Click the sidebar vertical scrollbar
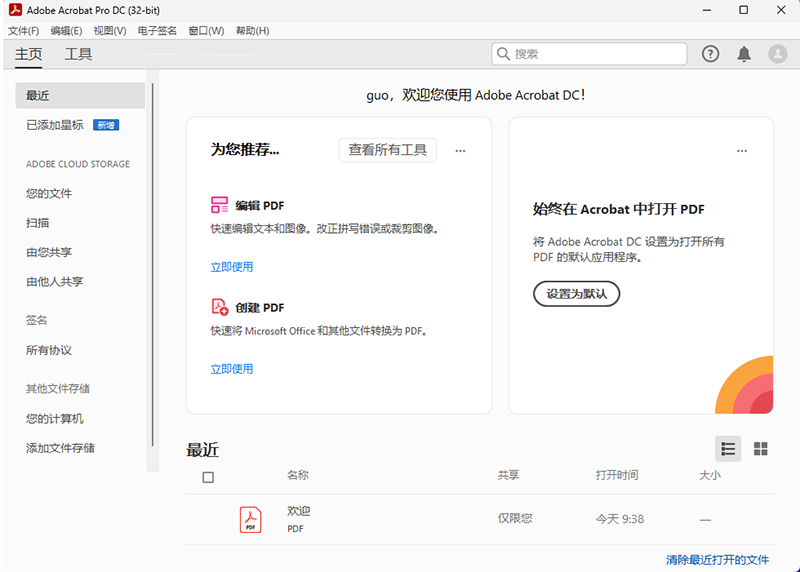Screen dimensions: 800x572 pyautogui.click(x=153, y=265)
